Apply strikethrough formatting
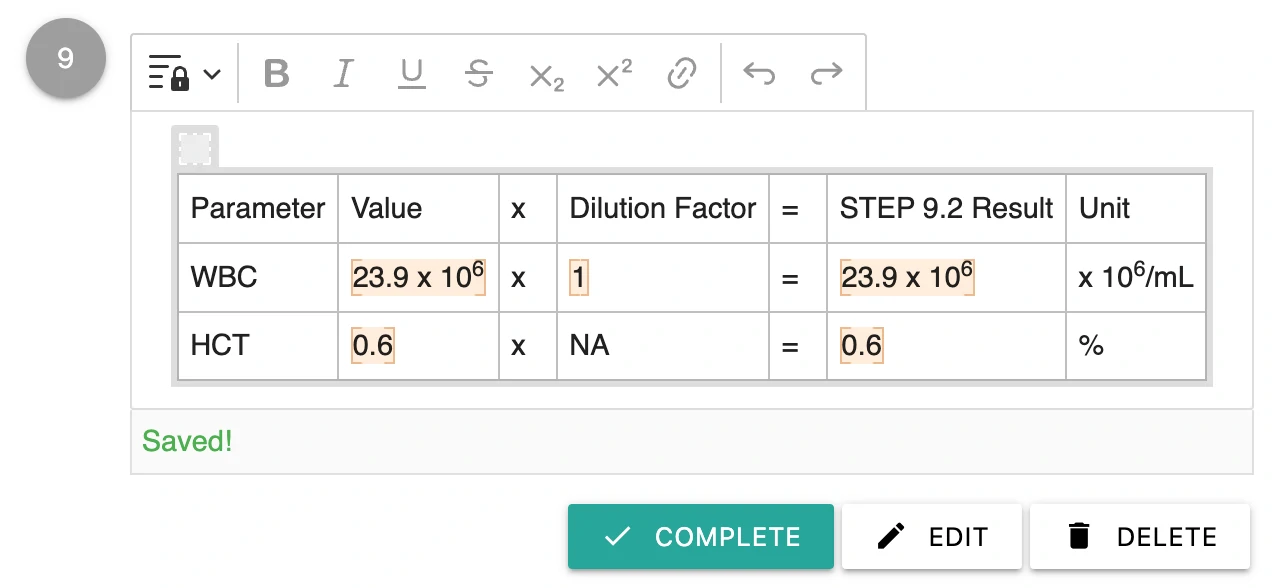The width and height of the screenshot is (1274, 588). tap(479, 73)
